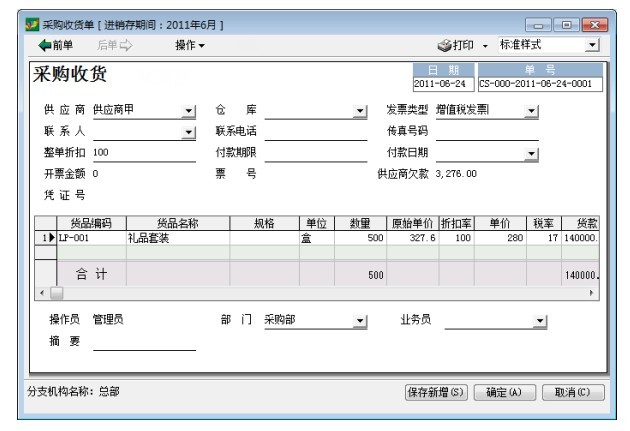Click the 开票金额 value 0

pyautogui.click(x=95, y=174)
